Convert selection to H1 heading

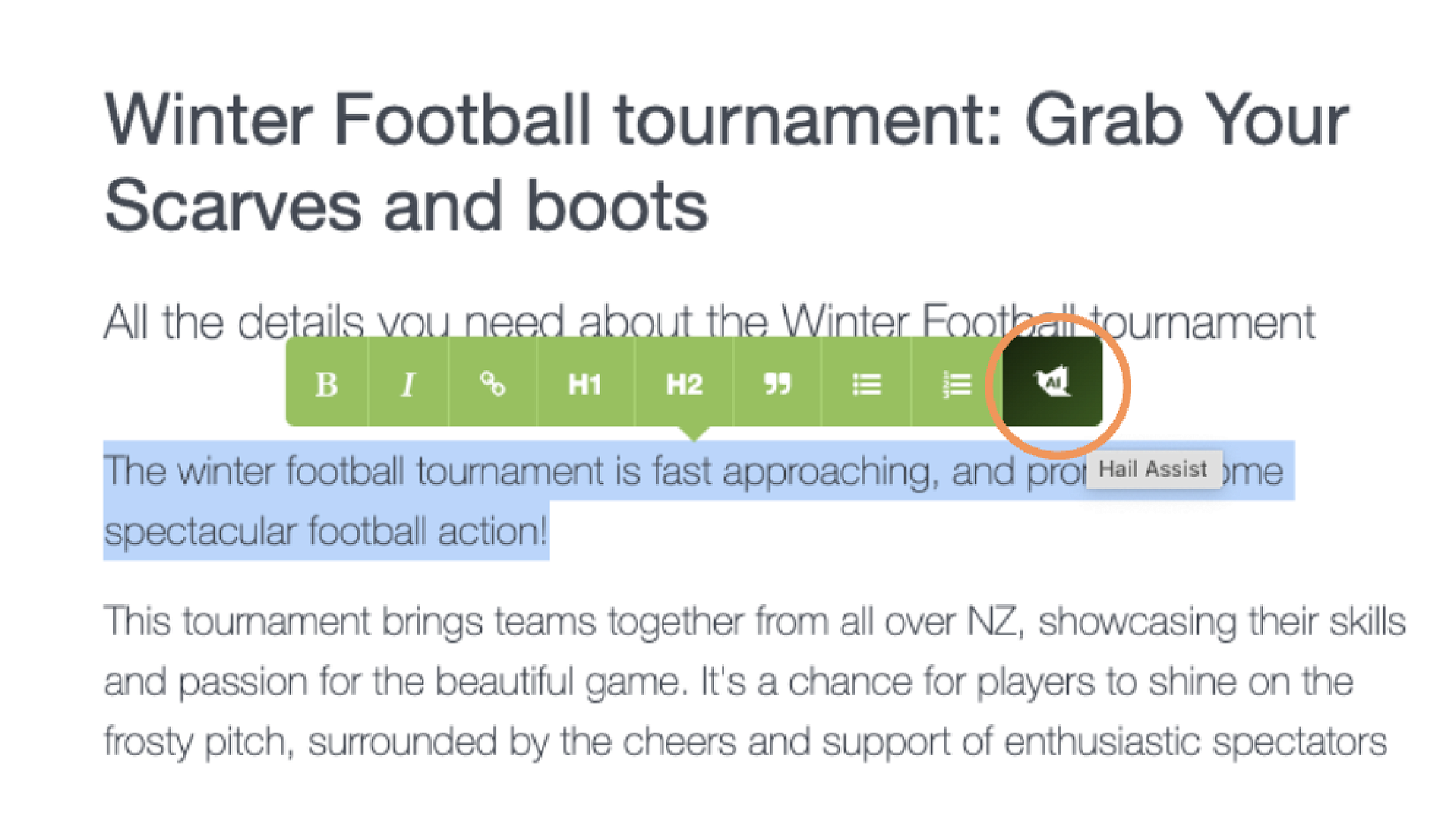click(x=584, y=384)
